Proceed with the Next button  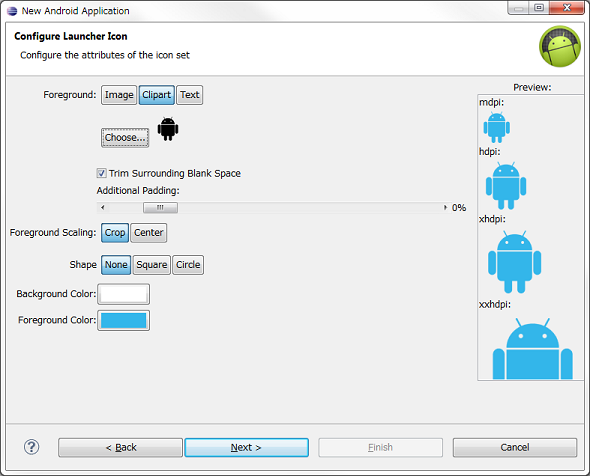pyautogui.click(x=246, y=447)
